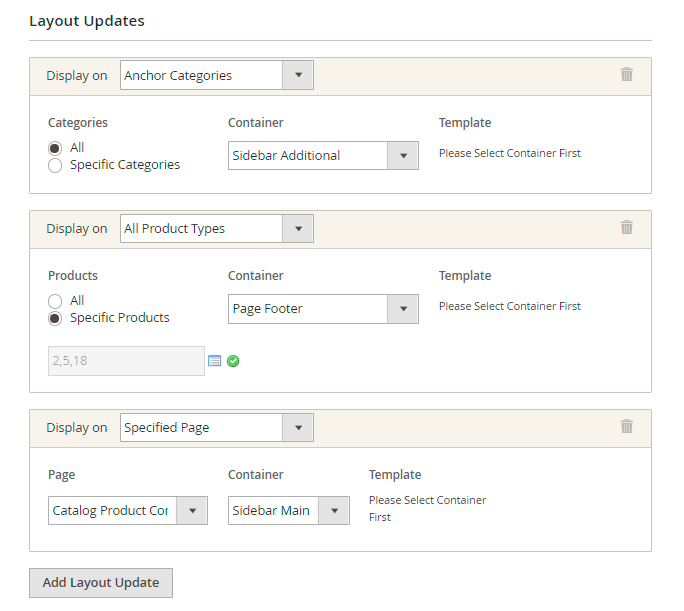Select the All products radio button

[55, 301]
